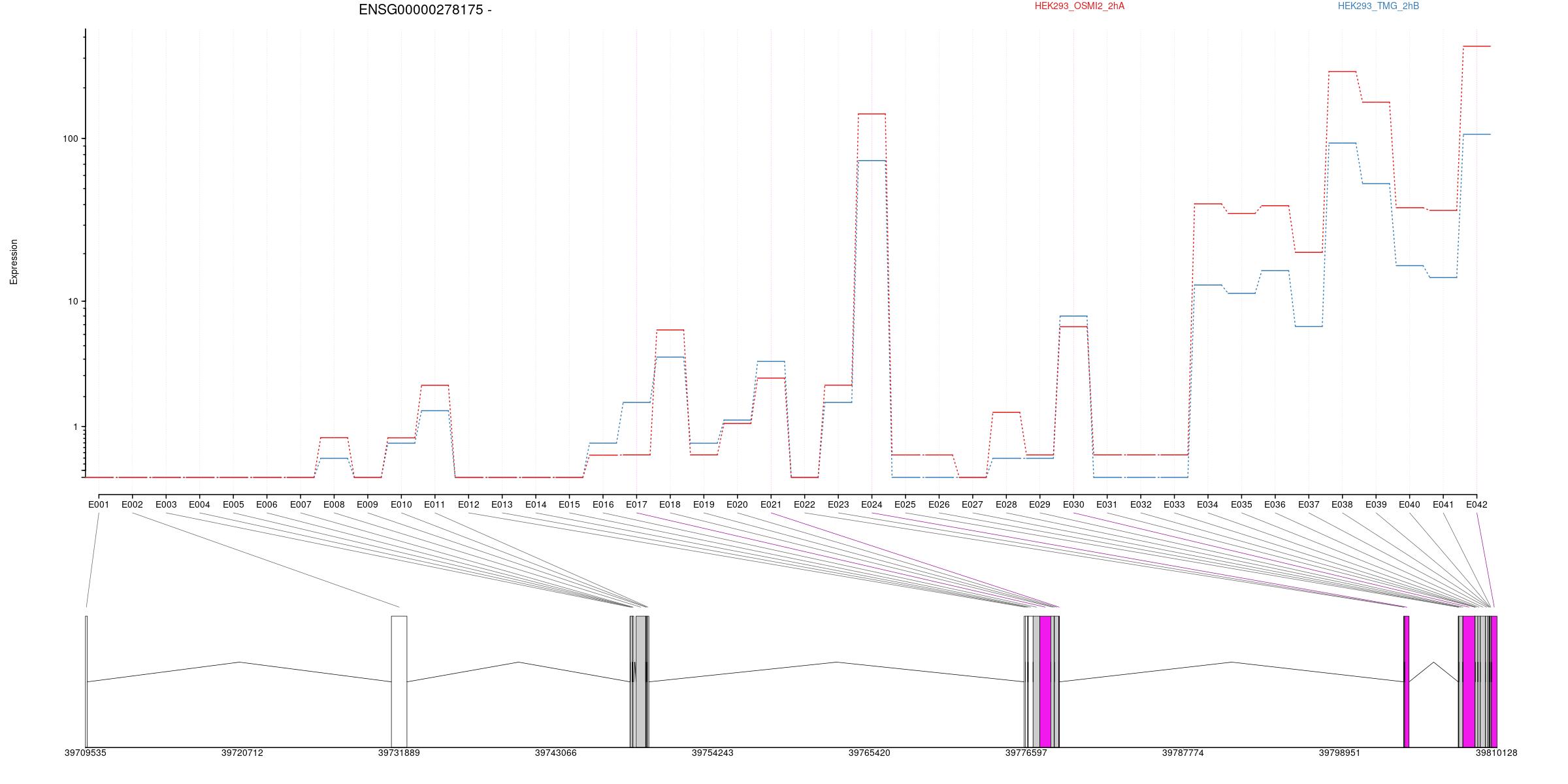Click exon label E038
The height and width of the screenshot is (784, 1568).
(x=1342, y=504)
